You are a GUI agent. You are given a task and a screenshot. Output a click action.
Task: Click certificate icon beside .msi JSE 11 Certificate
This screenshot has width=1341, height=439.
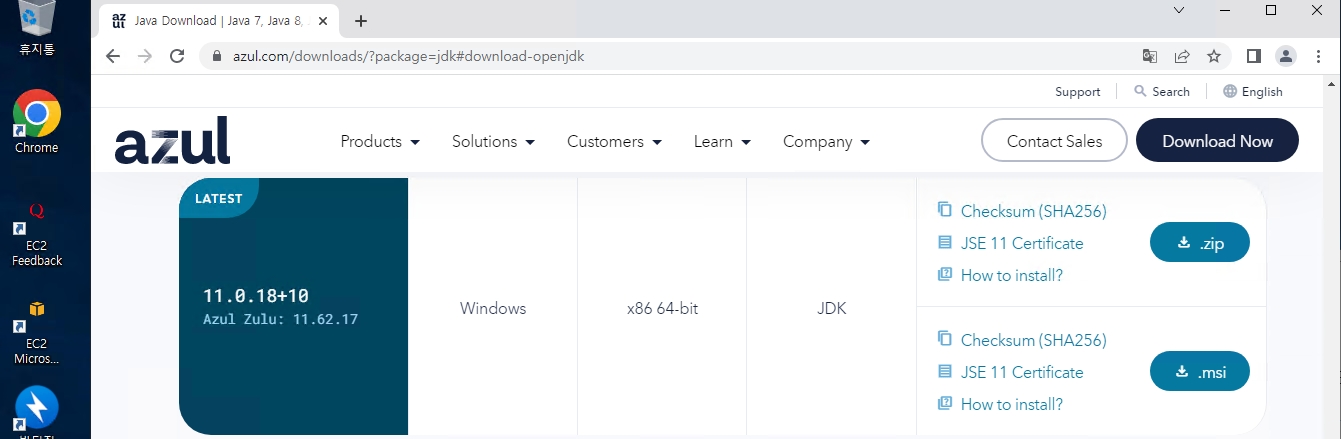[x=944, y=371]
